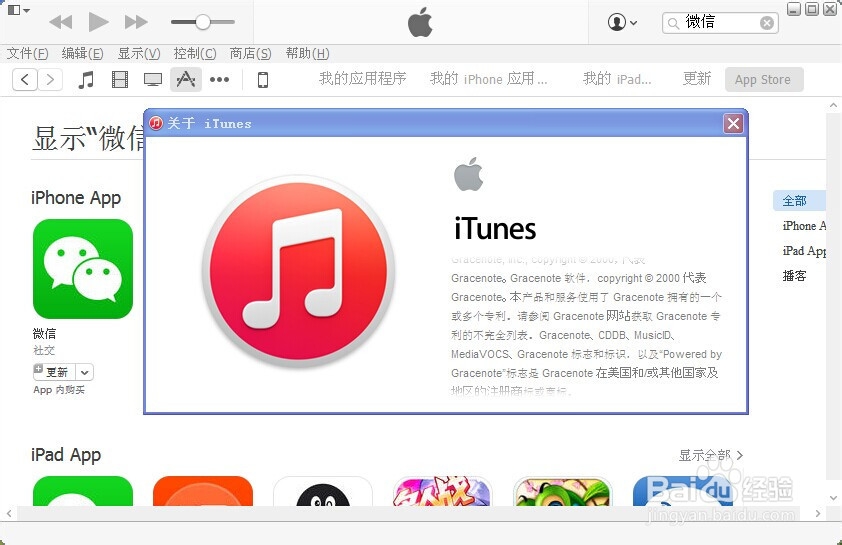Click the 更新 button for 微信
This screenshot has height=545, width=842.
coord(54,372)
